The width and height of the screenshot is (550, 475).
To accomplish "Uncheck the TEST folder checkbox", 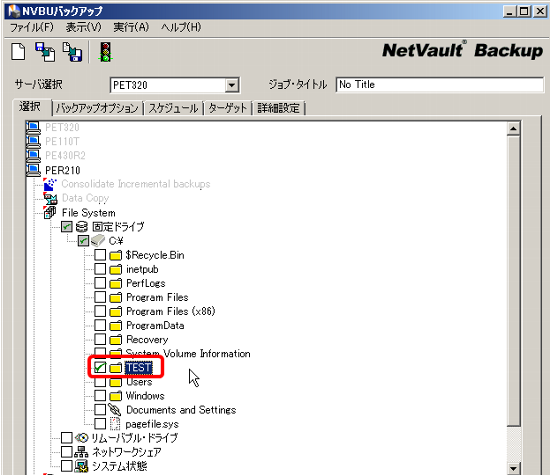I will 100,367.
